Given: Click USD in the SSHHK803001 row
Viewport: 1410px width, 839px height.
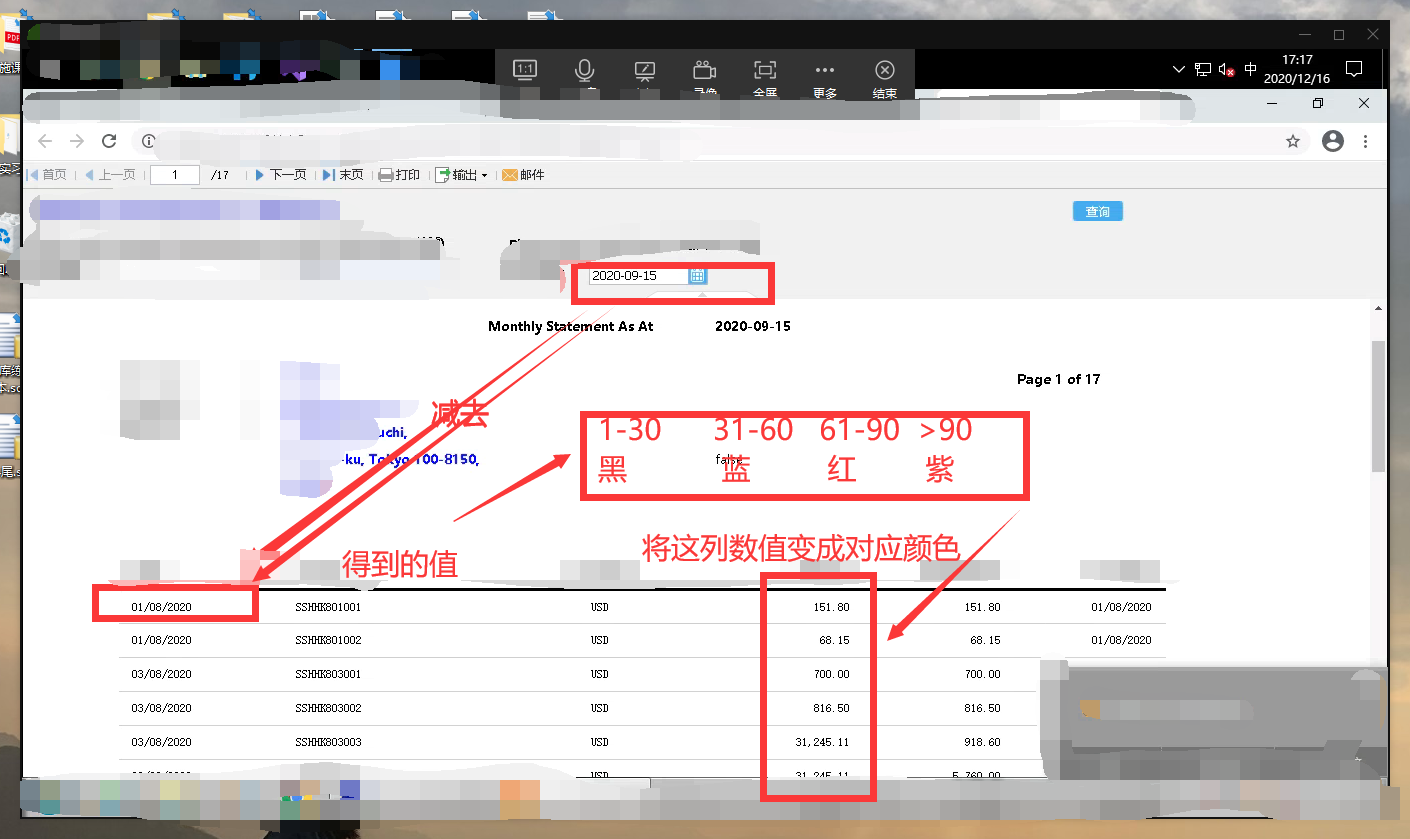Looking at the screenshot, I should [x=600, y=674].
